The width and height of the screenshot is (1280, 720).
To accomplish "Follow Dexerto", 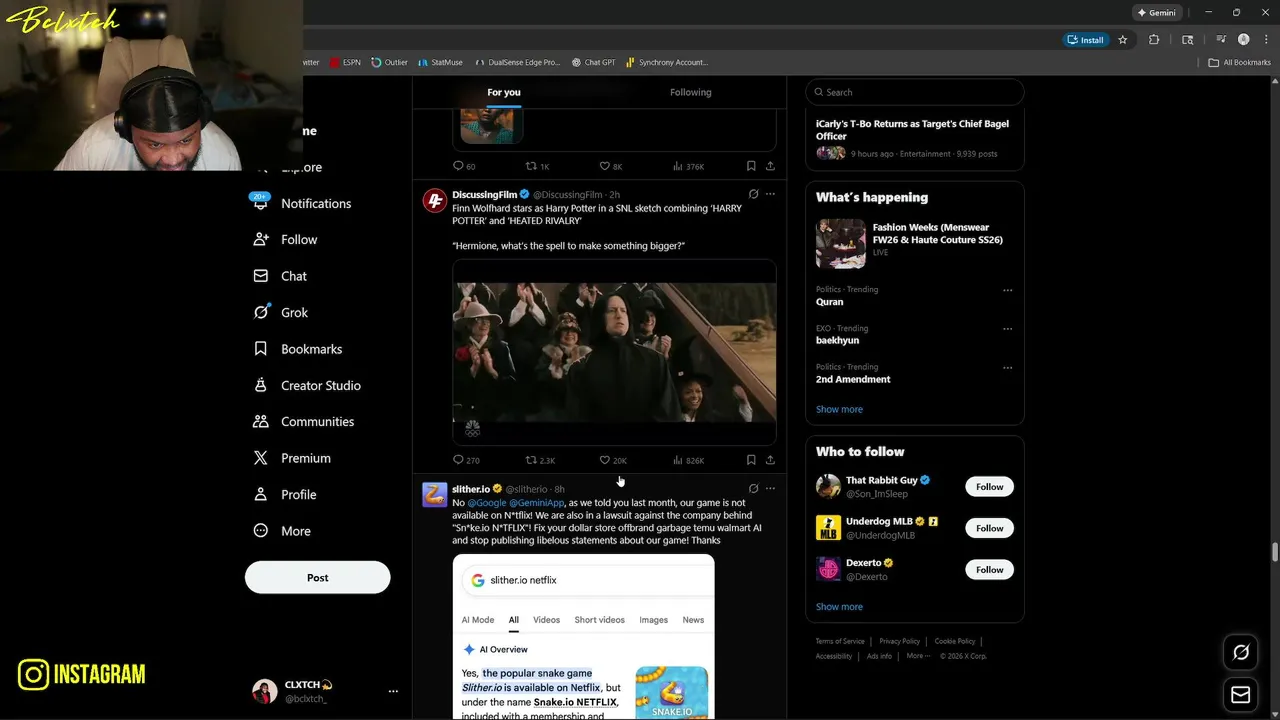I will 989,569.
